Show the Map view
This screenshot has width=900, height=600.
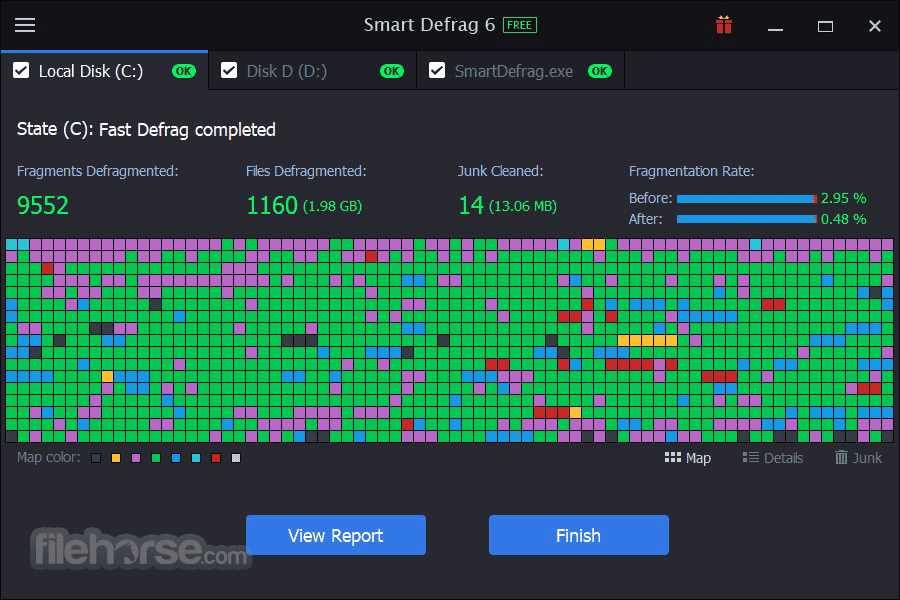(688, 458)
